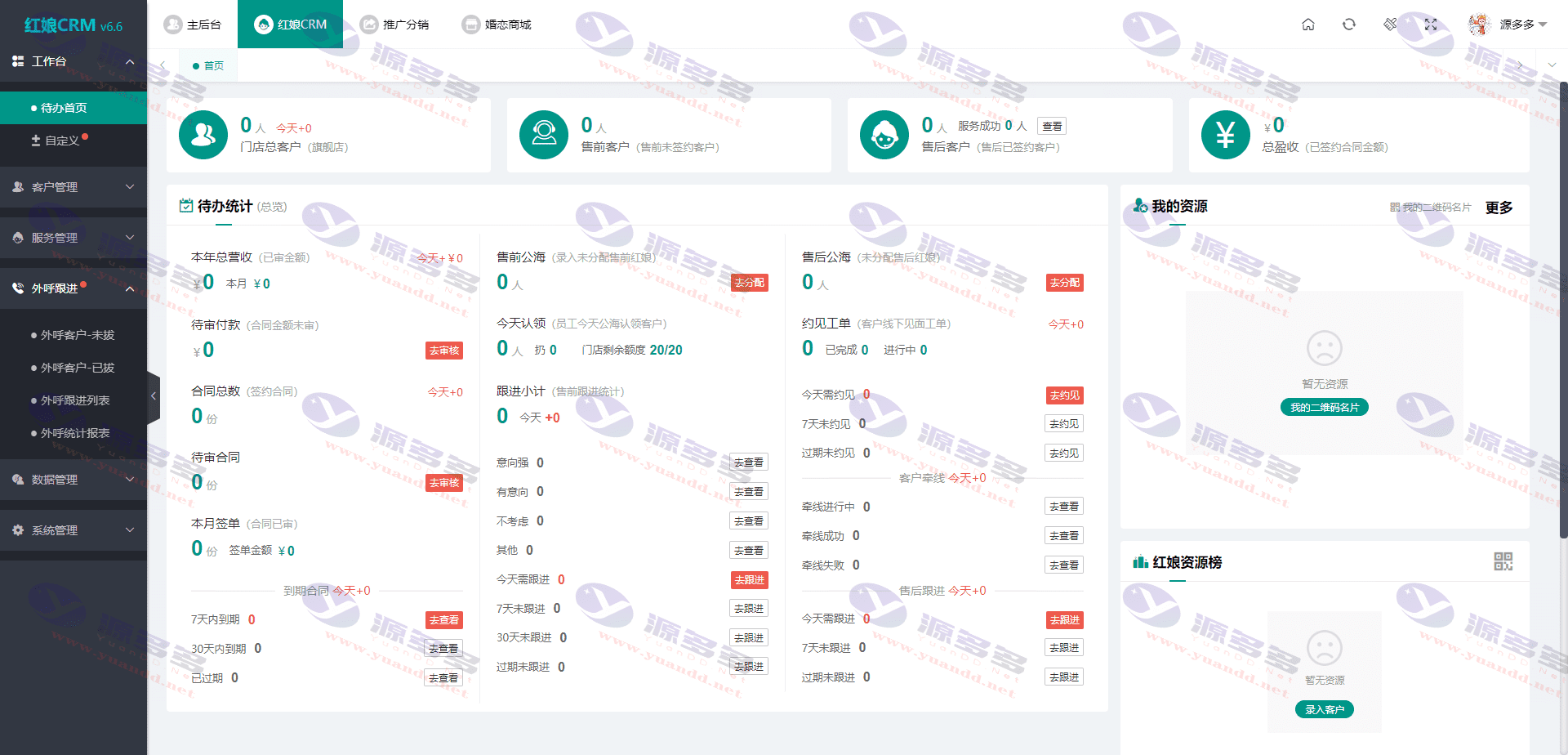Click 去查看 for 意向强
Viewport: 1568px width, 755px height.
point(749,462)
